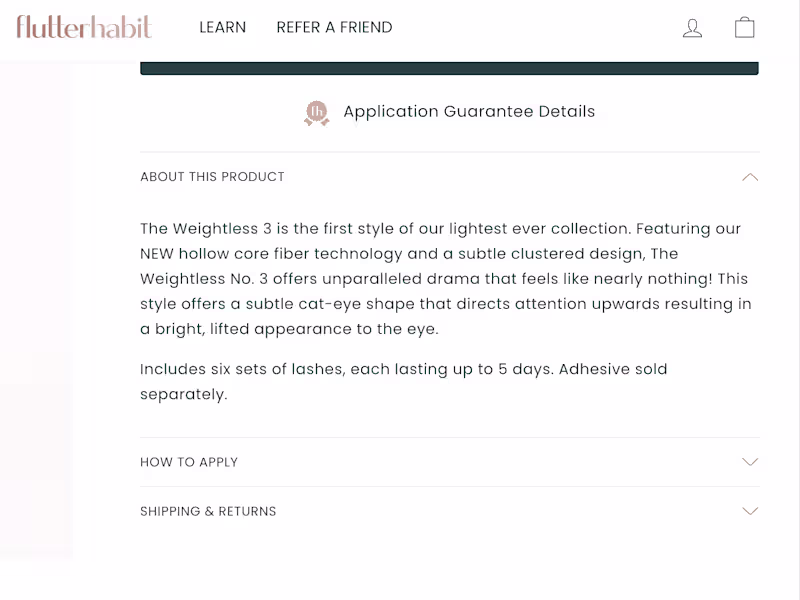Select the HOW TO APPLY label
Screen dimensions: 800x600
point(189,462)
